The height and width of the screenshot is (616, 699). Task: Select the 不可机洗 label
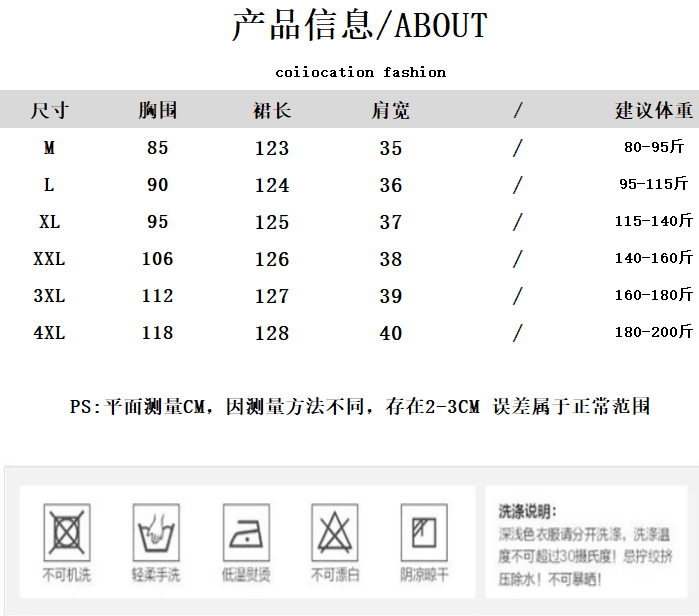[x=67, y=575]
